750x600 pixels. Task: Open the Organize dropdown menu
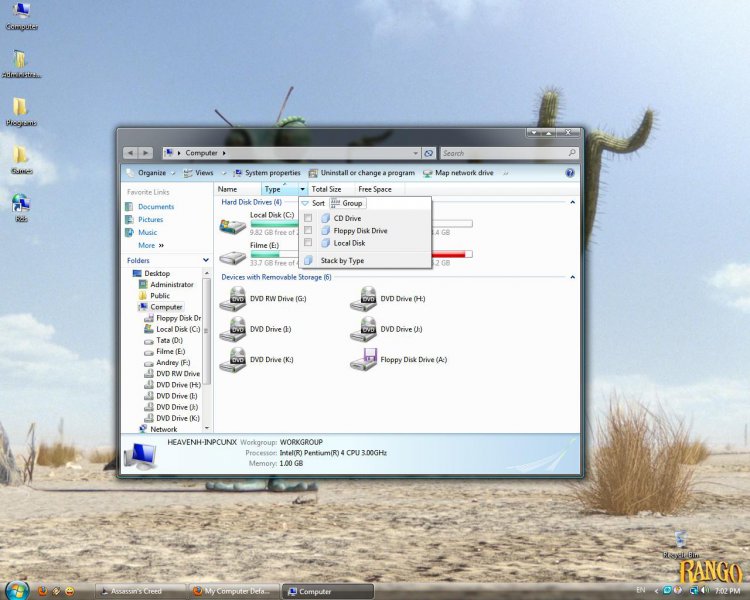pyautogui.click(x=151, y=173)
